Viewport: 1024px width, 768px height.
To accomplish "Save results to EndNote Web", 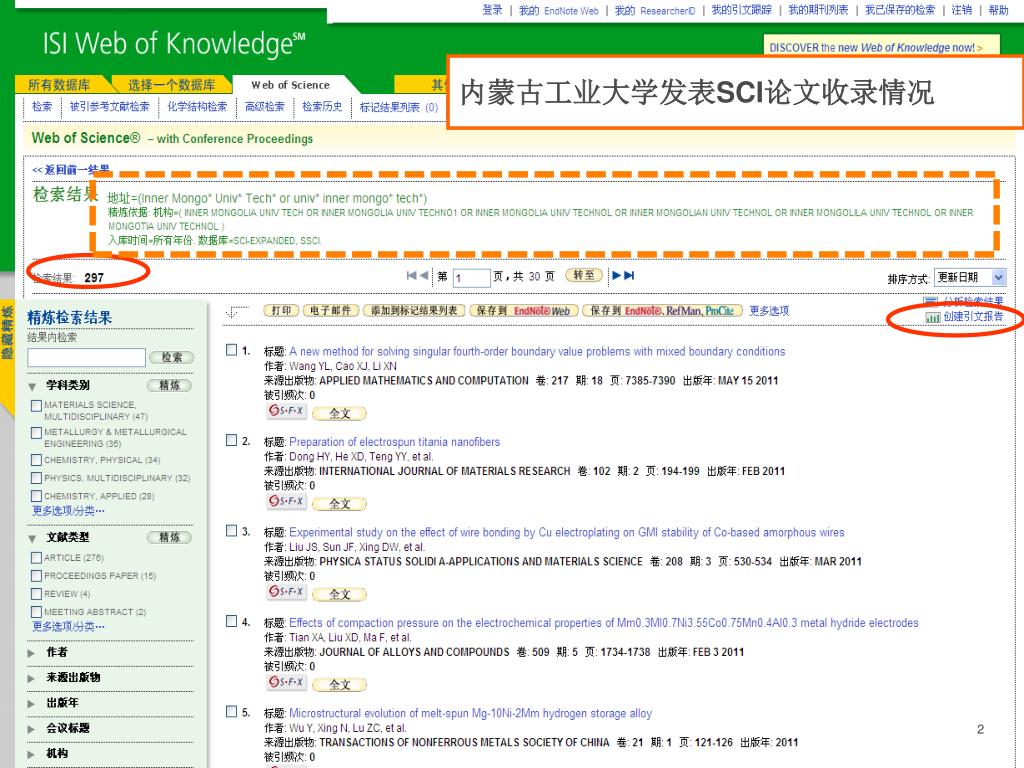I will [x=523, y=311].
